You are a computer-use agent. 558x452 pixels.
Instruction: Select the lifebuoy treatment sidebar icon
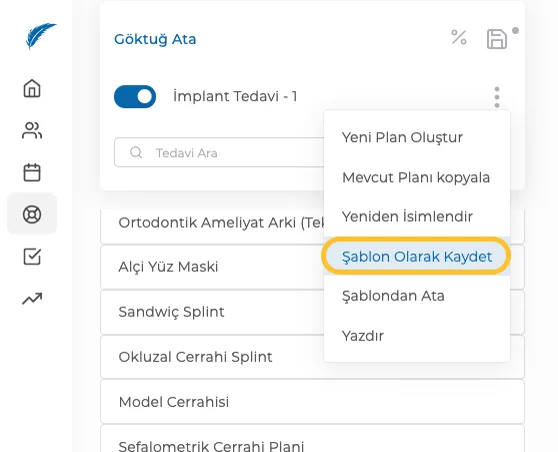pos(32,214)
